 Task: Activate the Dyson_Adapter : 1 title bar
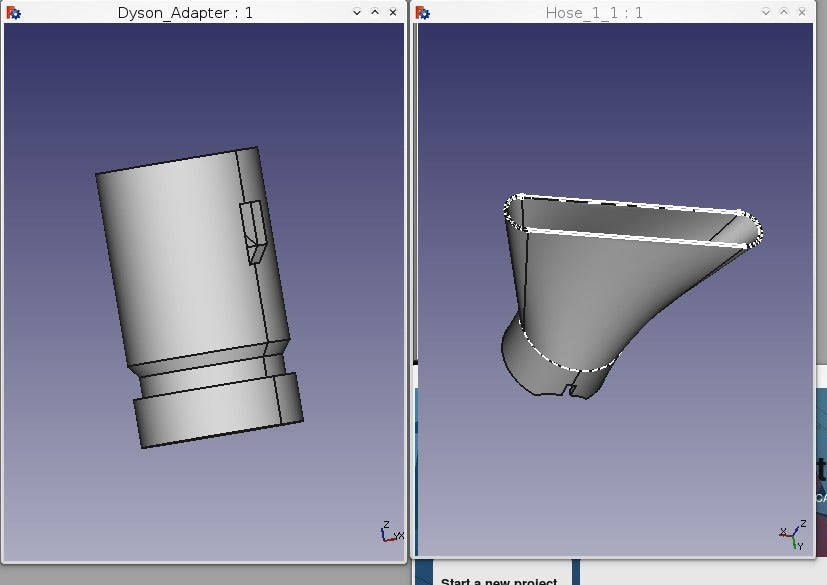click(185, 13)
